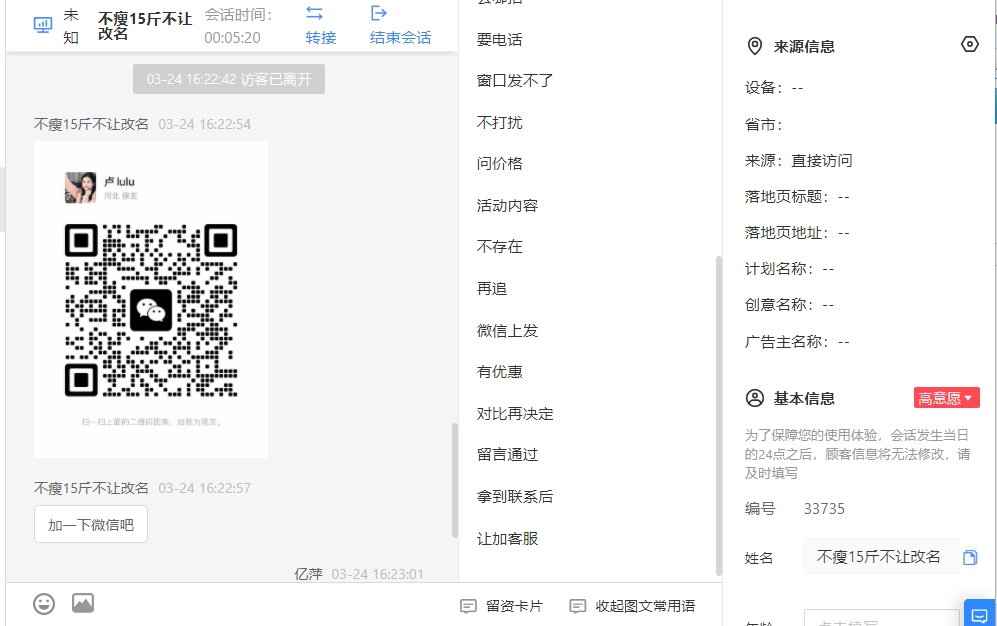Click the 收起图文常用语 icon
Screen dimensions: 997x626
(x=577, y=606)
